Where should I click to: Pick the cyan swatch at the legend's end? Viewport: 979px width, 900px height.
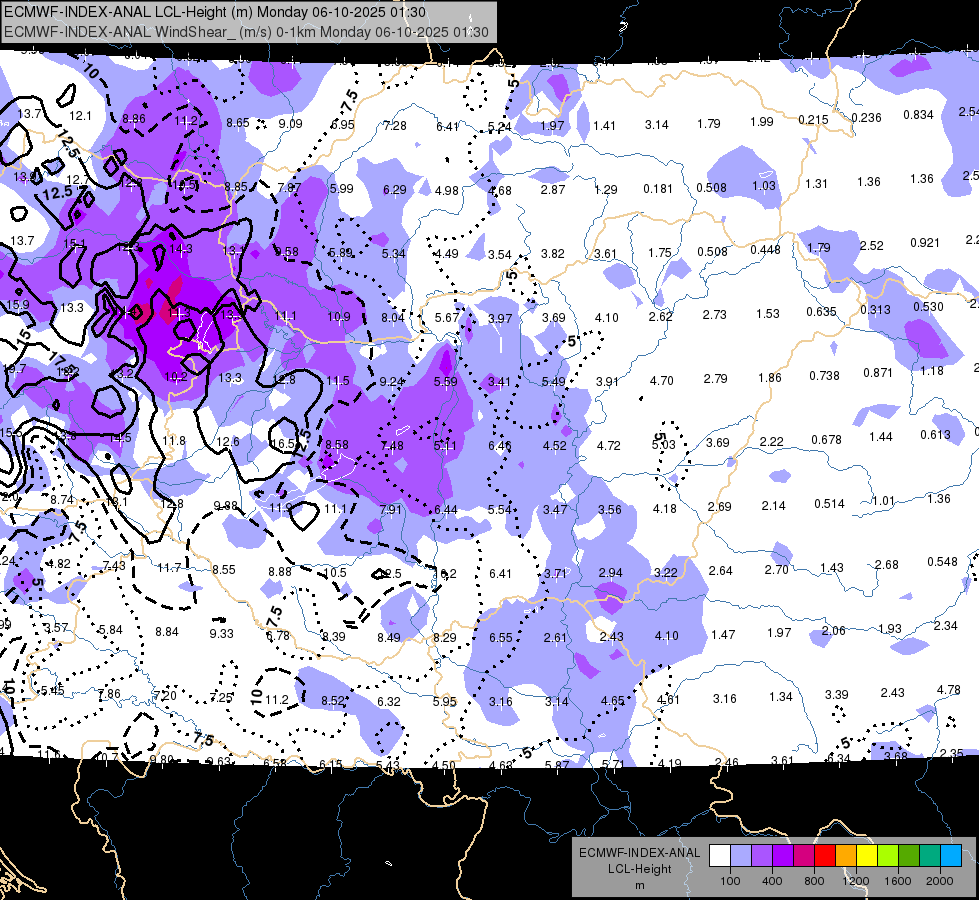click(x=951, y=856)
